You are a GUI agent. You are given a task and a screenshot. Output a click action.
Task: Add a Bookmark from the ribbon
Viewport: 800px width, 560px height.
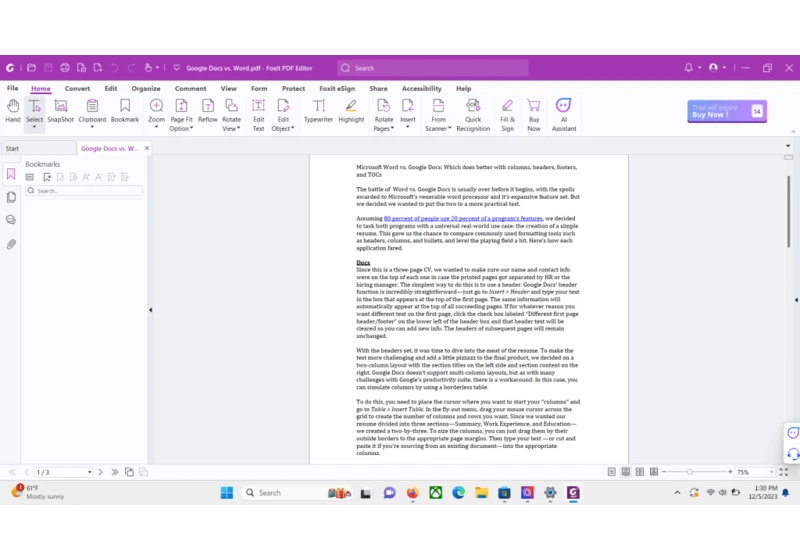pos(125,111)
